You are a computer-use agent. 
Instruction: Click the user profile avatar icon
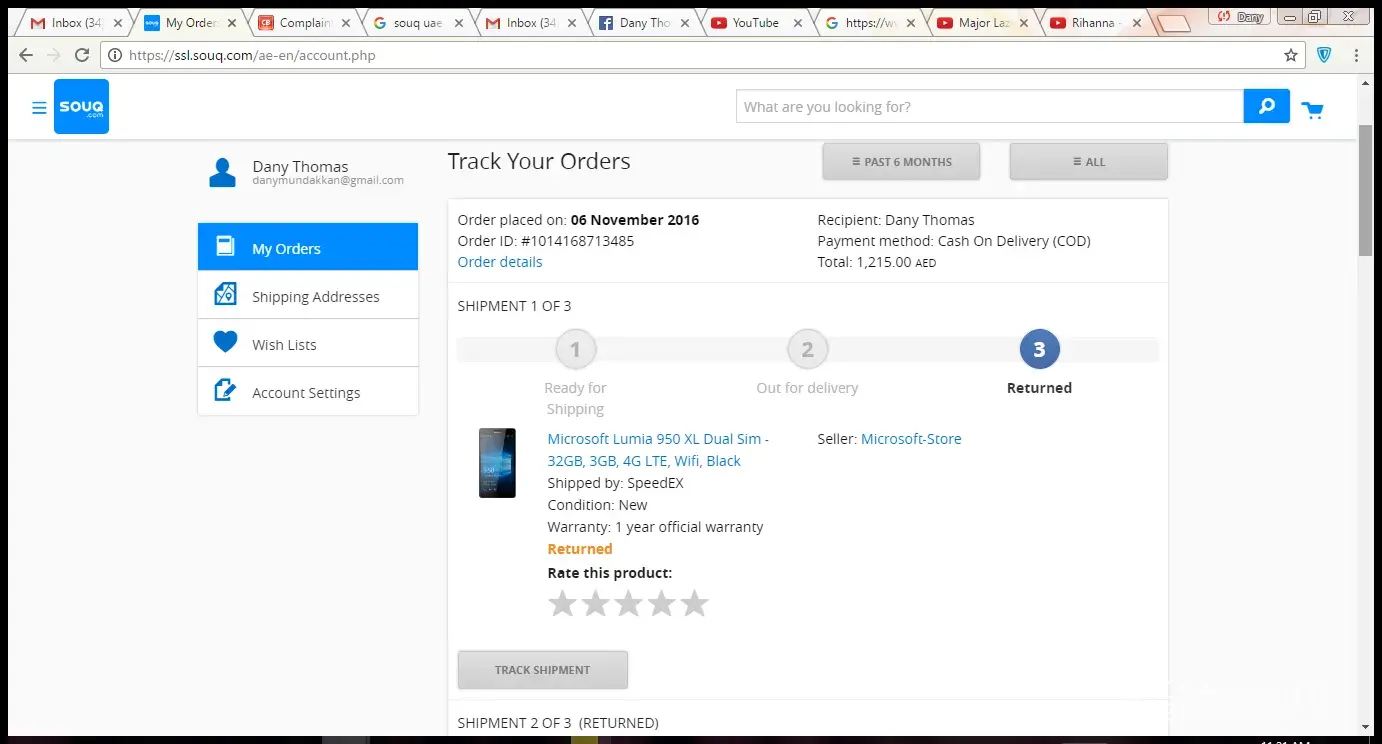pyautogui.click(x=222, y=173)
